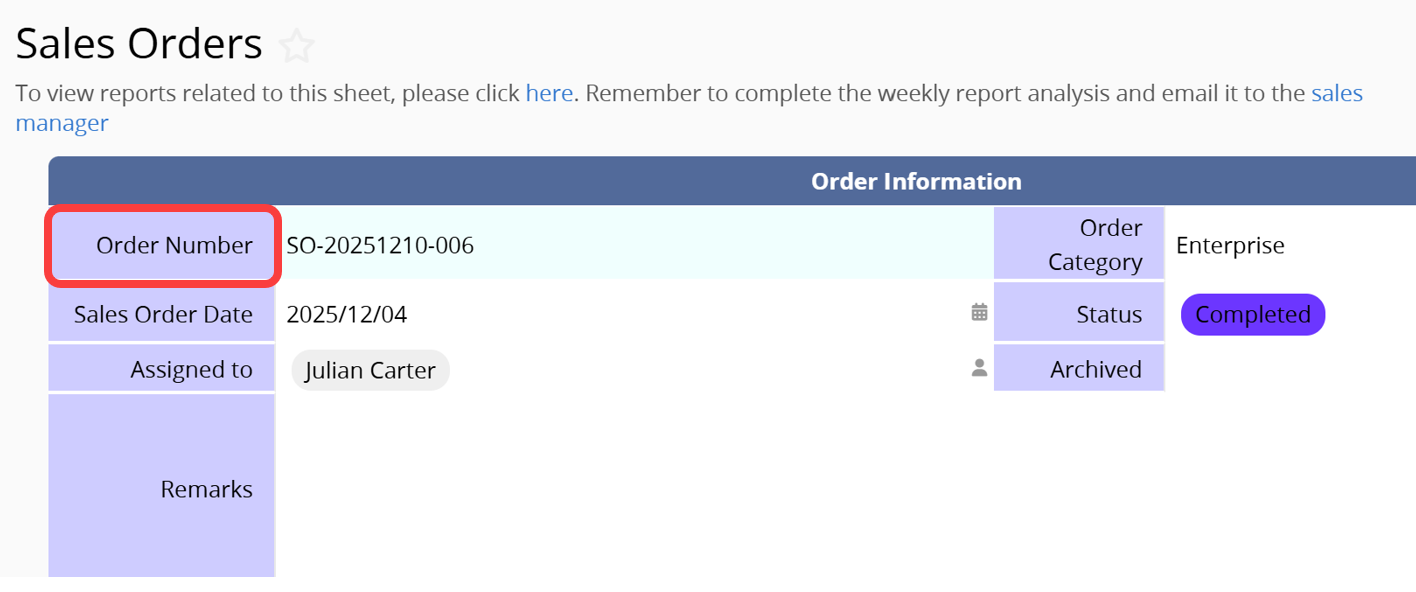Select the Julian Carter assignee chip

pyautogui.click(x=370, y=370)
